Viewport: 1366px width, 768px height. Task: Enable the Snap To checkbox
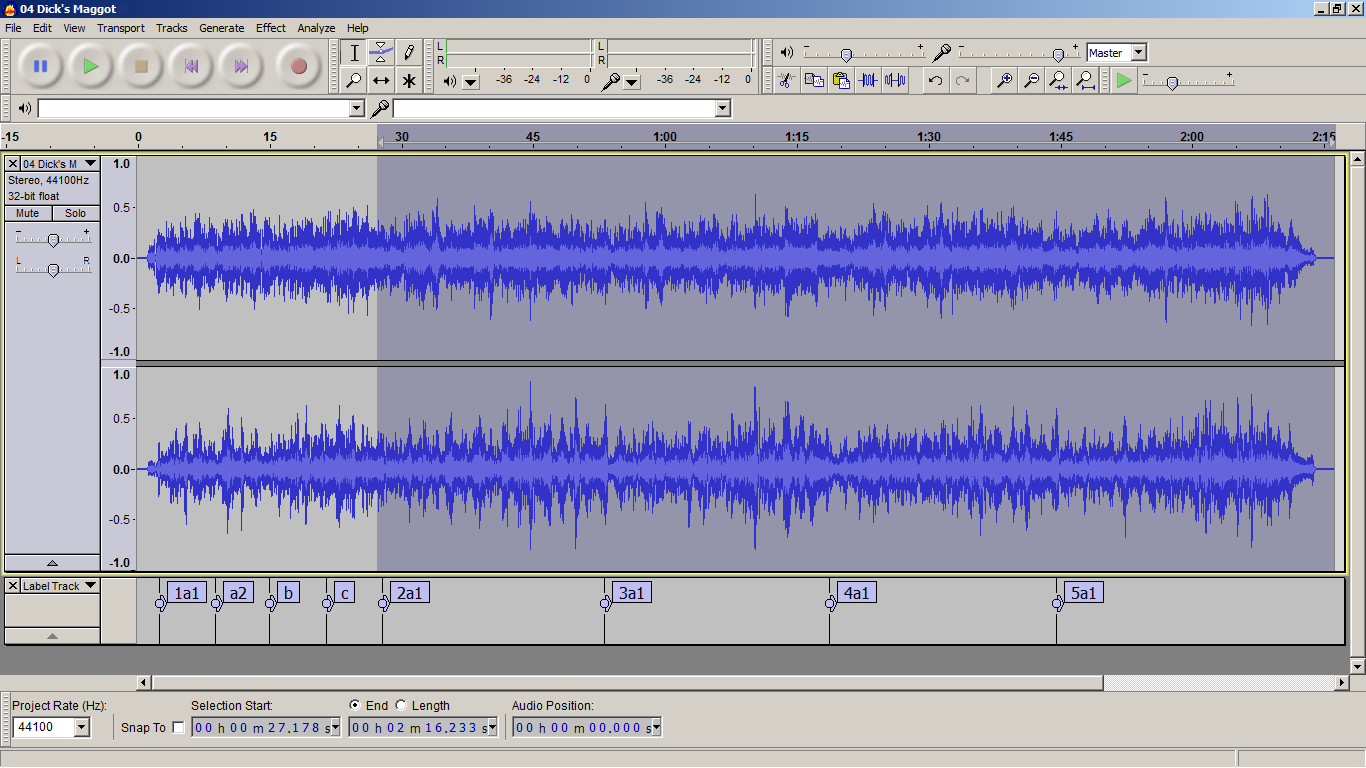pos(178,727)
